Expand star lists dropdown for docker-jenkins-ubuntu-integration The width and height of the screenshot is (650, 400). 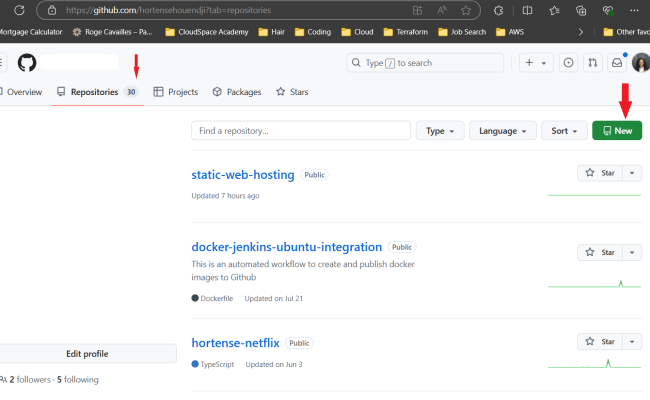632,252
